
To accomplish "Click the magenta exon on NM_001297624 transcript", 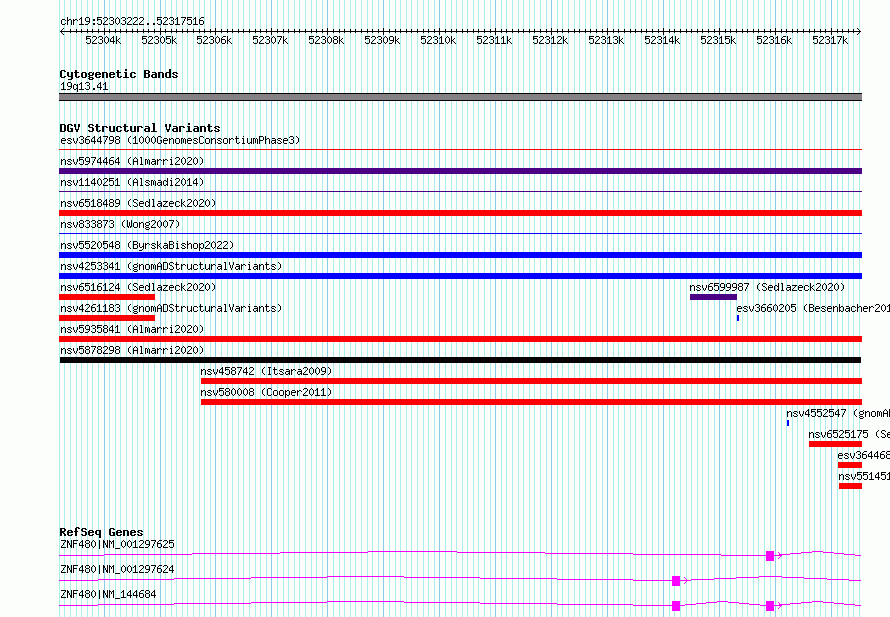I will pos(676,581).
